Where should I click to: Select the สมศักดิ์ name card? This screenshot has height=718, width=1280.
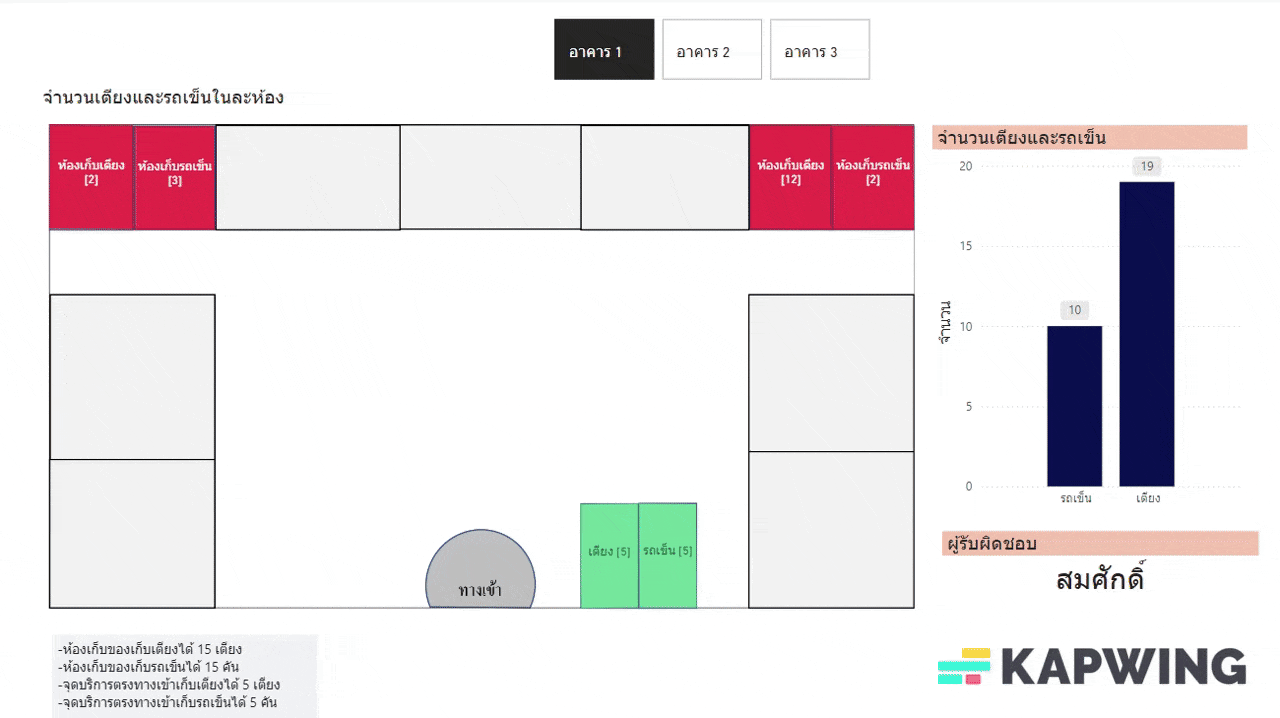tap(1099, 579)
